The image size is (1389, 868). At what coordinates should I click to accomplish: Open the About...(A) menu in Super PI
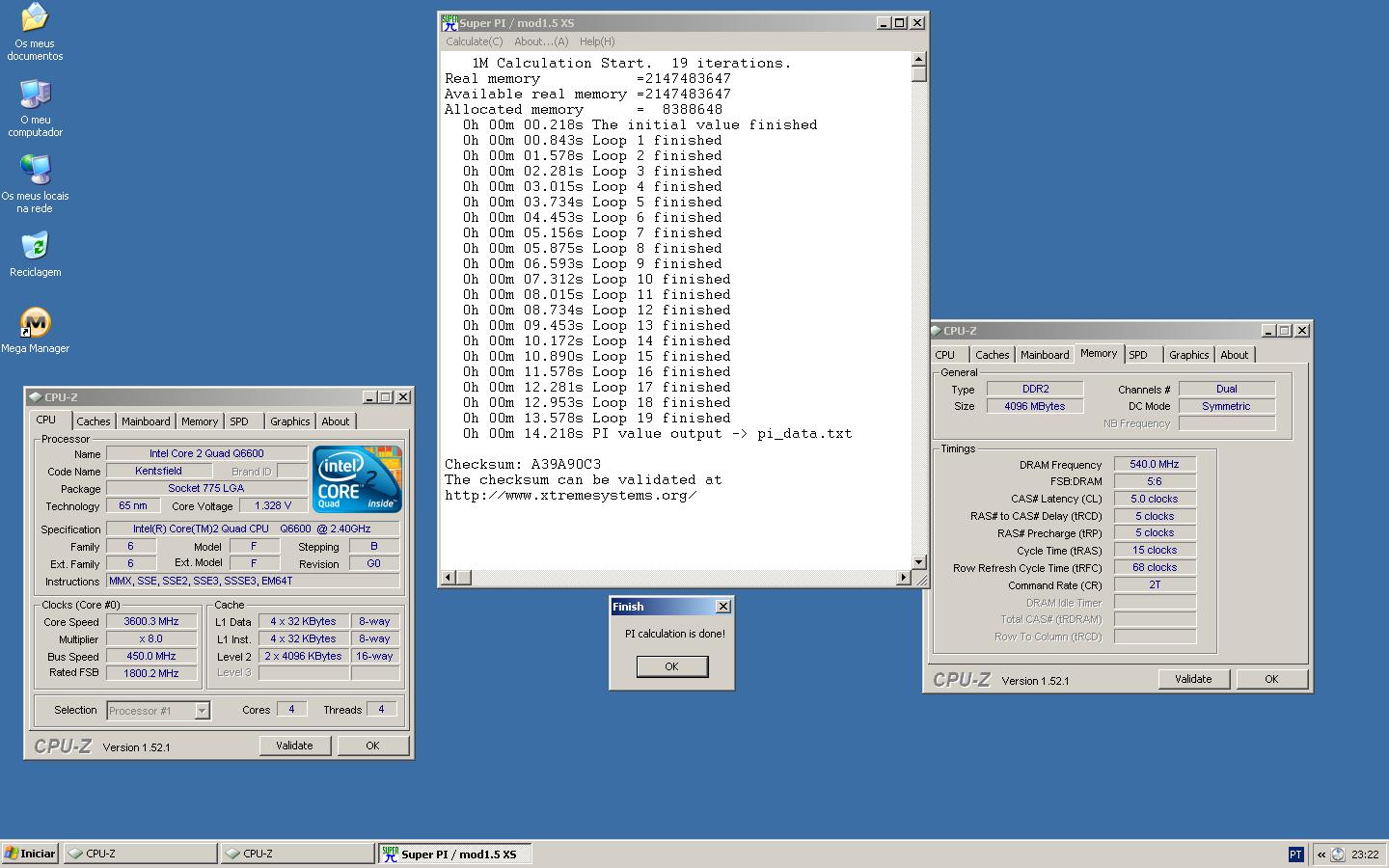(541, 41)
